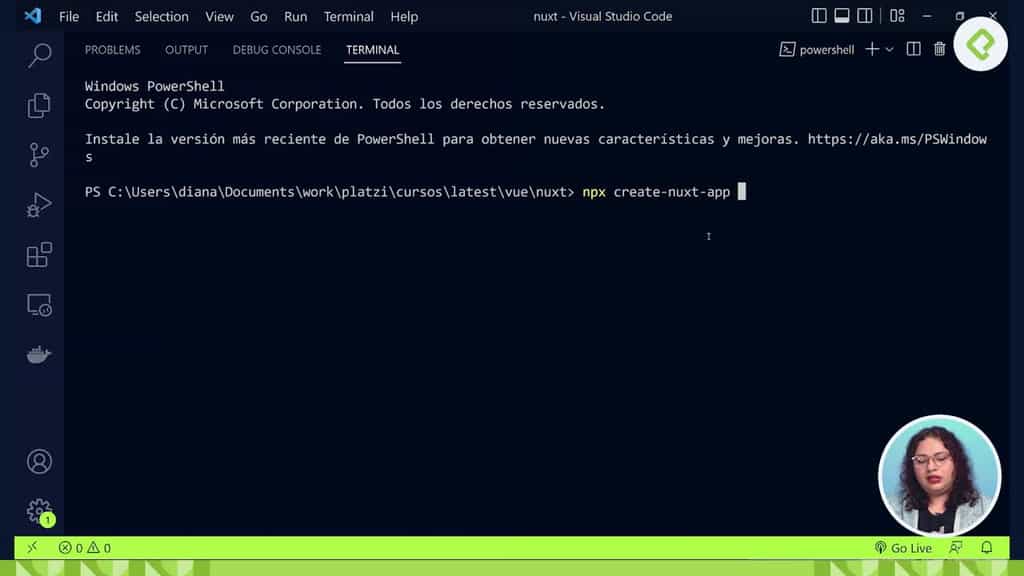Screen dimensions: 1024x576
Task: Select the powershell terminal in the list
Action: [817, 49]
